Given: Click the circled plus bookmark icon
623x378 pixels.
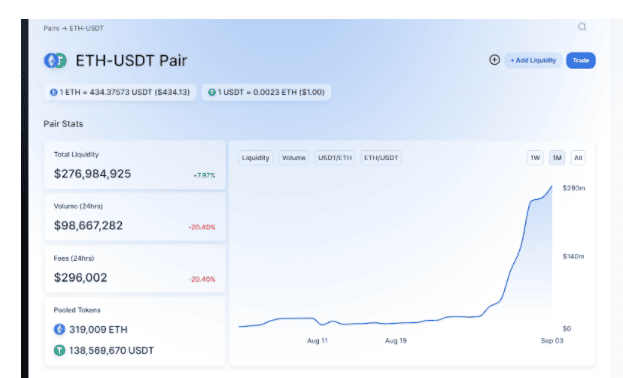Looking at the screenshot, I should pyautogui.click(x=494, y=60).
